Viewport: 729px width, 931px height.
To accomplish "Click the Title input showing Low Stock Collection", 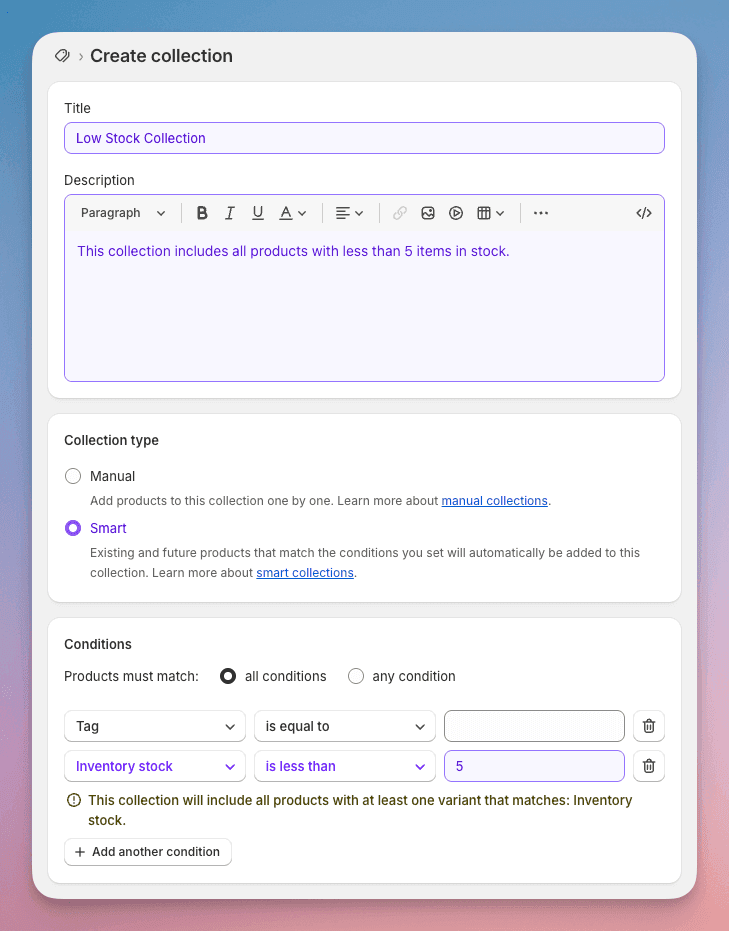I will (364, 138).
